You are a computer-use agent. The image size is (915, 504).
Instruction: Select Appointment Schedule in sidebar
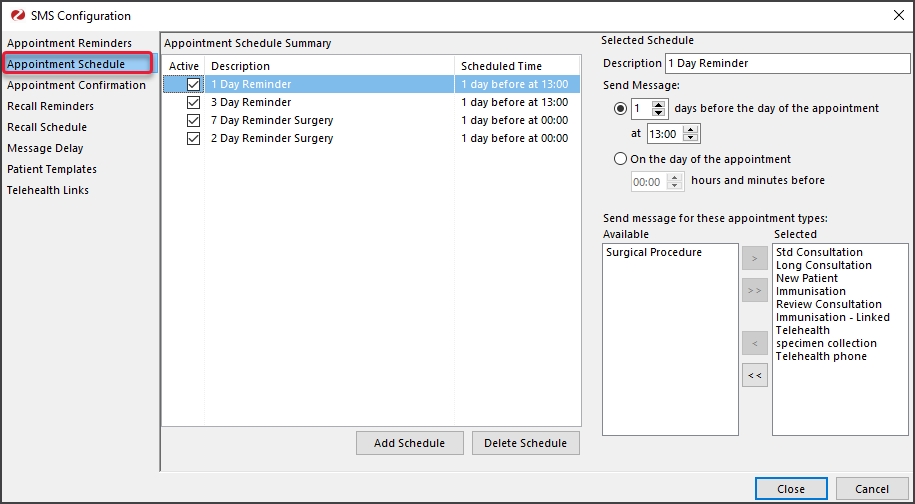[78, 64]
